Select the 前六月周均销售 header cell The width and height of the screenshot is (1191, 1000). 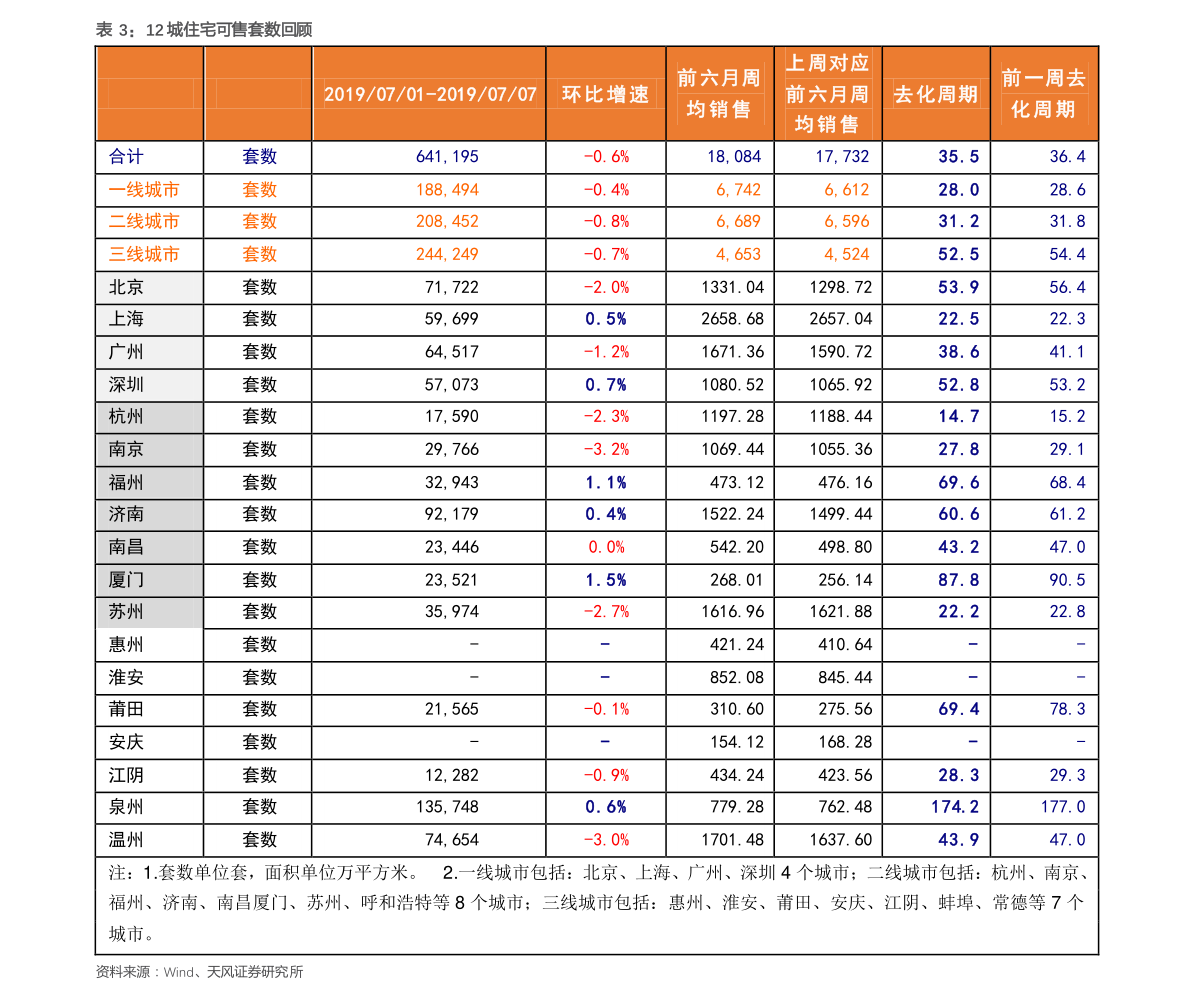(x=719, y=94)
